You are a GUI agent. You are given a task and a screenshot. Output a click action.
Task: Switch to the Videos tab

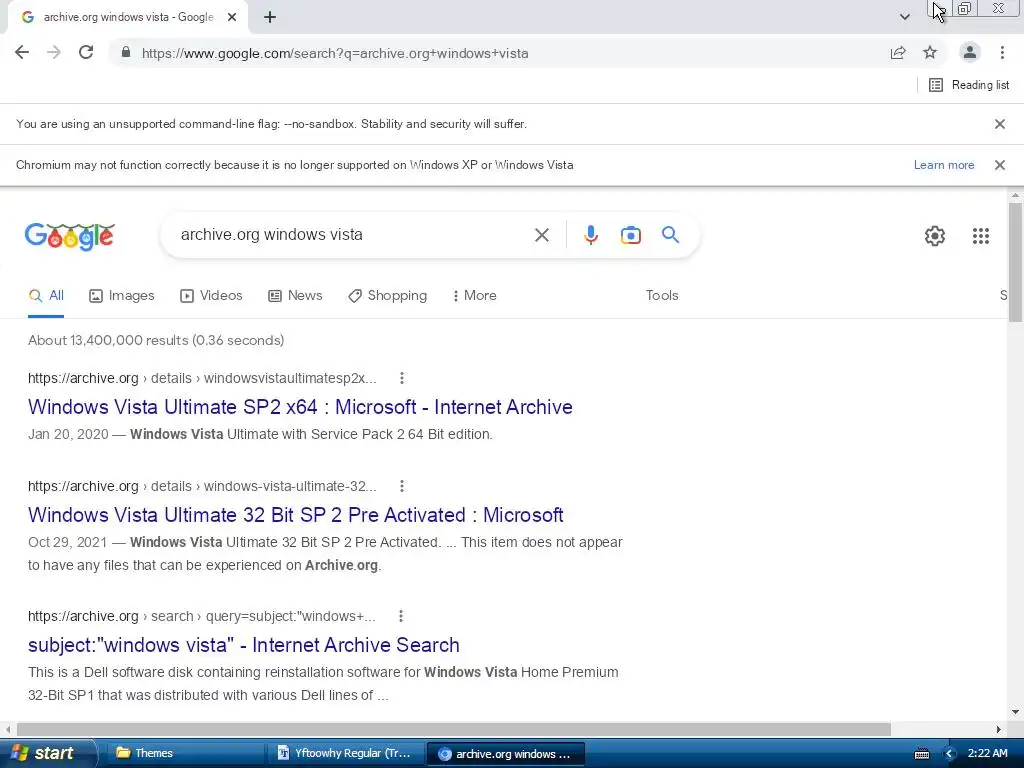pyautogui.click(x=212, y=296)
